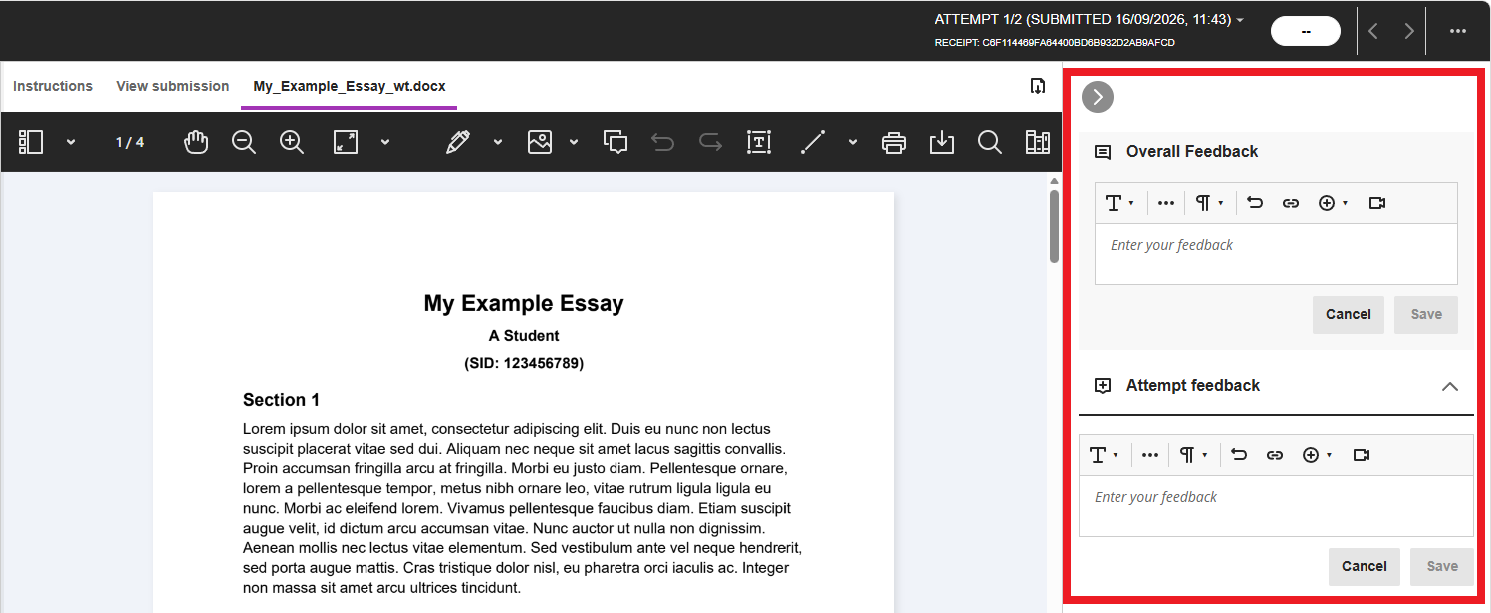The width and height of the screenshot is (1491, 613).
Task: Select My_Example_Essay_wt.docx tab
Action: pos(349,86)
